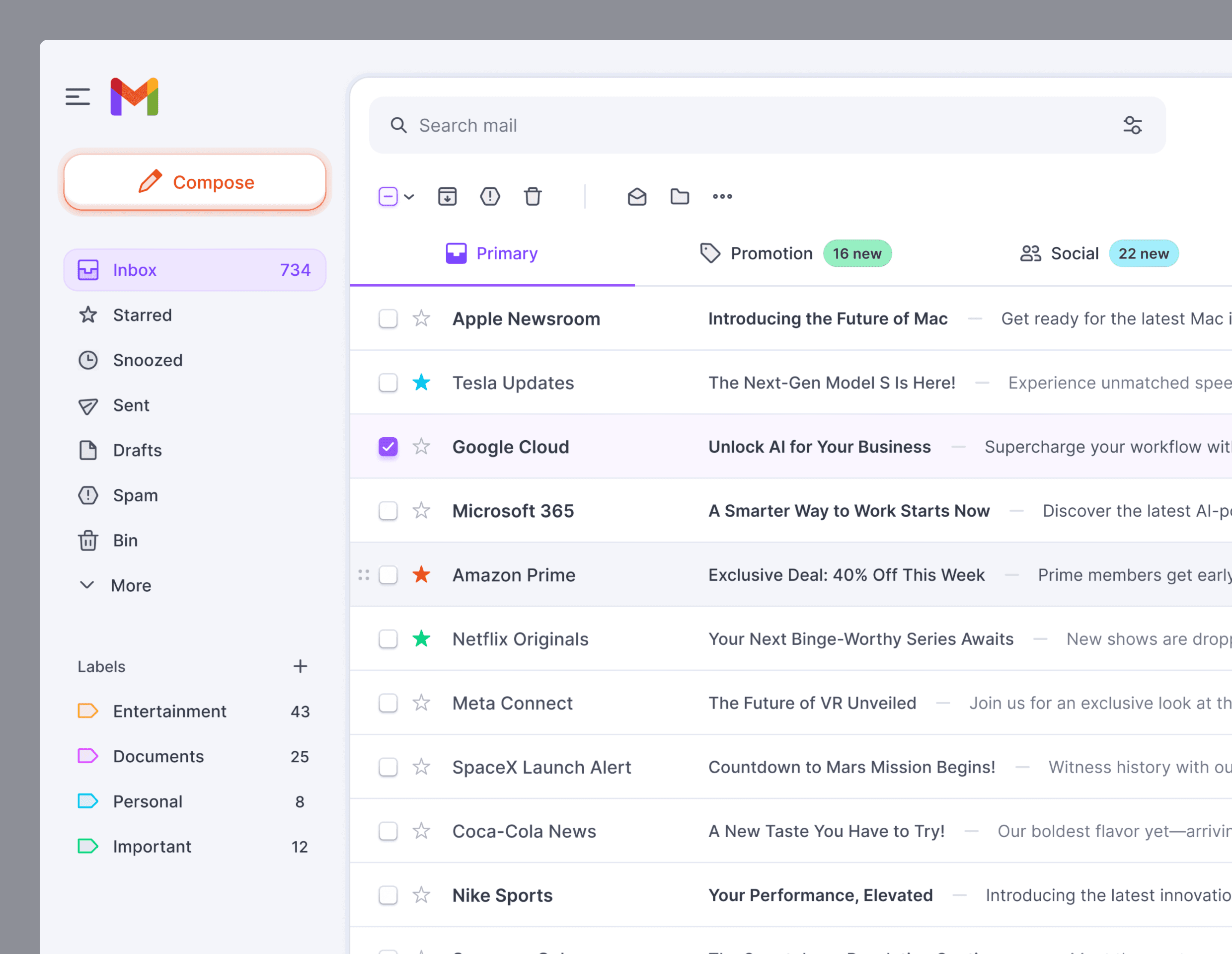Check the Tesla Updates email checkbox

click(388, 383)
